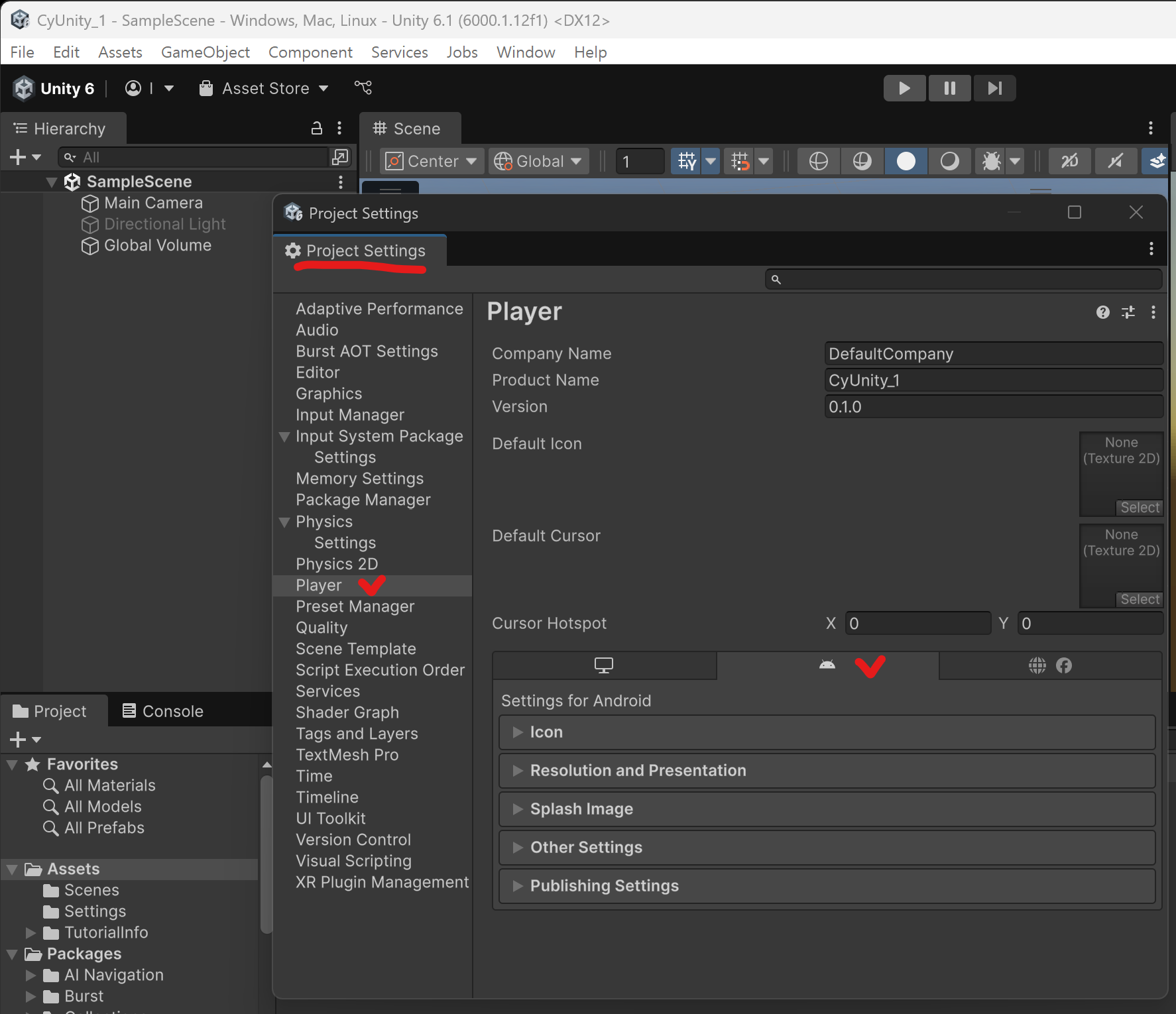Toggle 2D view in Scene toolbar

(1070, 161)
